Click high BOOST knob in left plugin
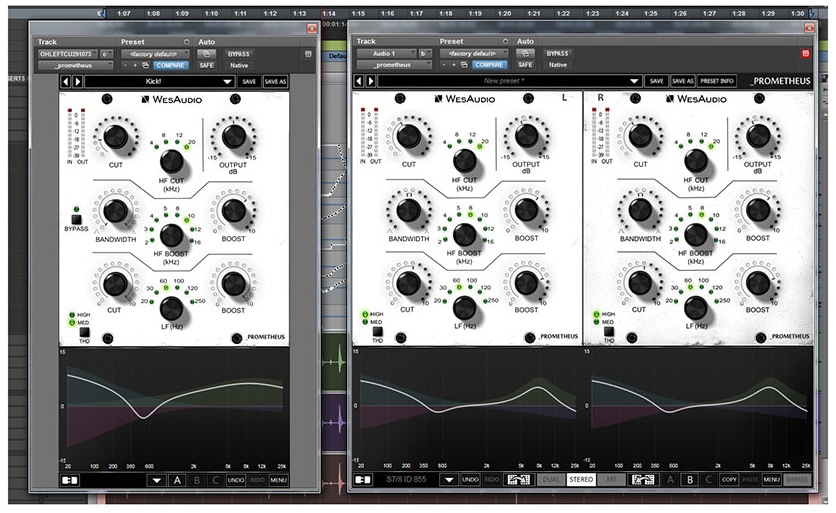The height and width of the screenshot is (513, 836). click(234, 211)
